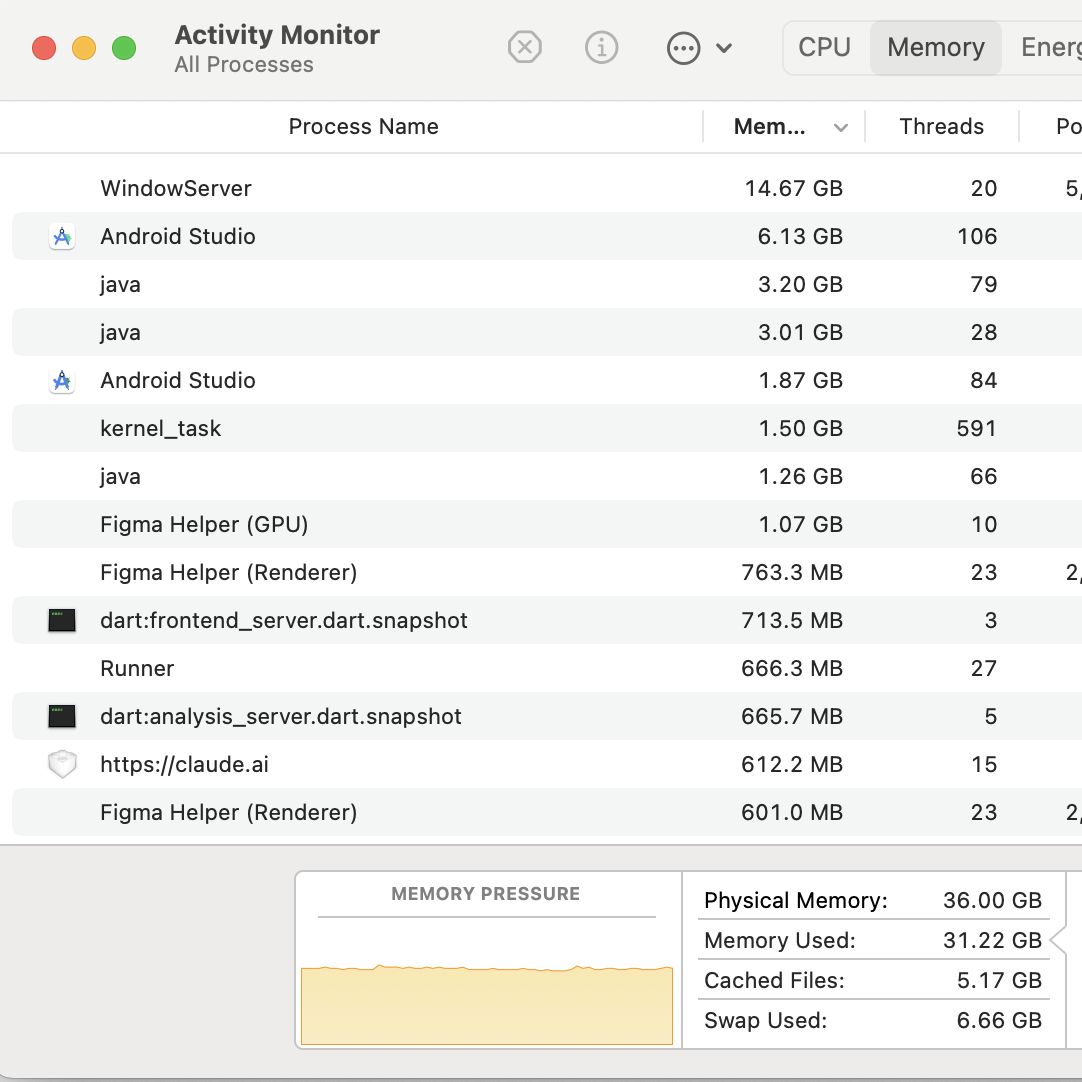
Task: Open the Energy tab
Action: point(1050,48)
